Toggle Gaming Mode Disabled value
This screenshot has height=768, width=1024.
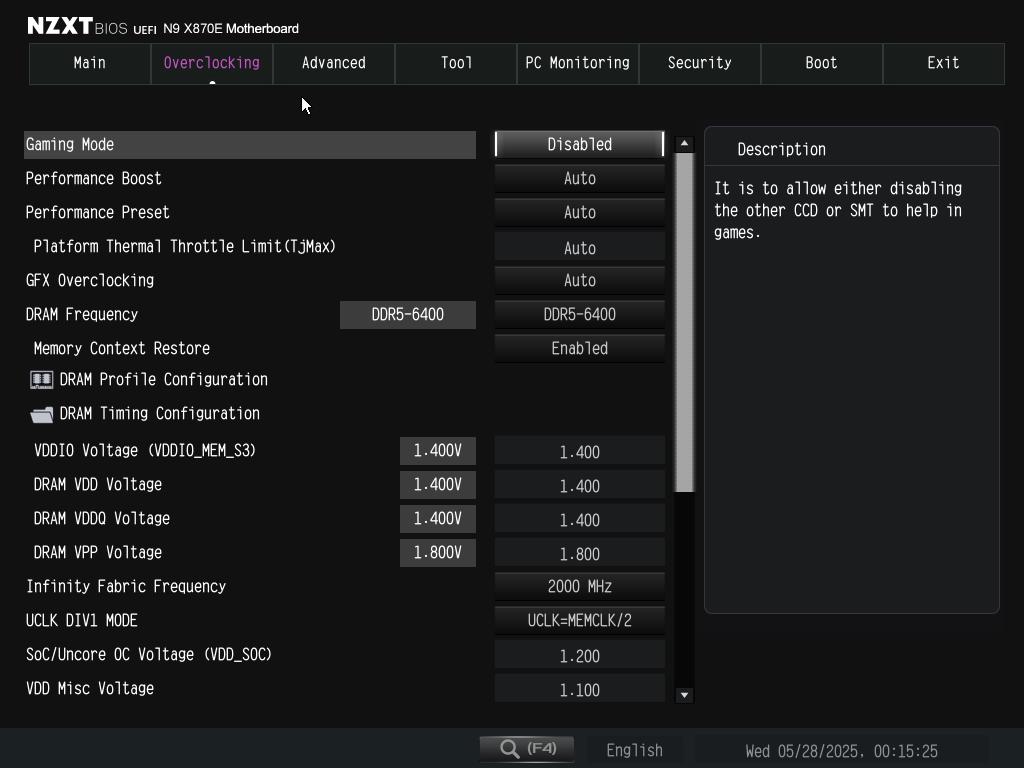pos(579,145)
